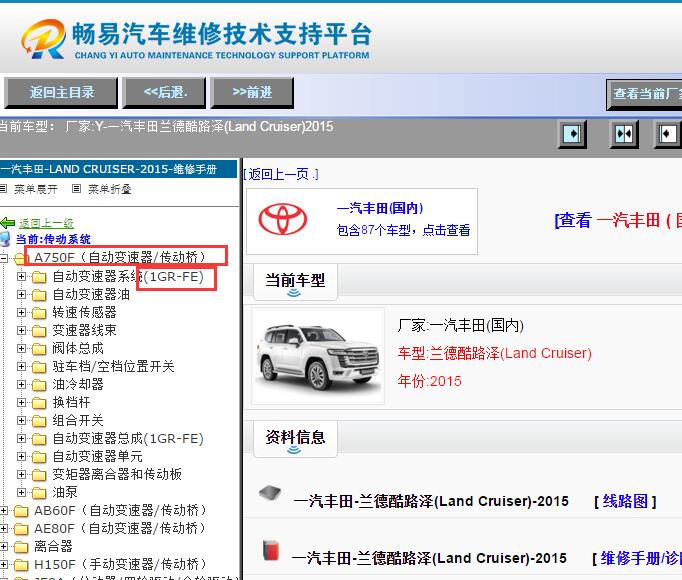Click the folder icon for 转速传感器
The height and width of the screenshot is (580, 682).
click(39, 313)
